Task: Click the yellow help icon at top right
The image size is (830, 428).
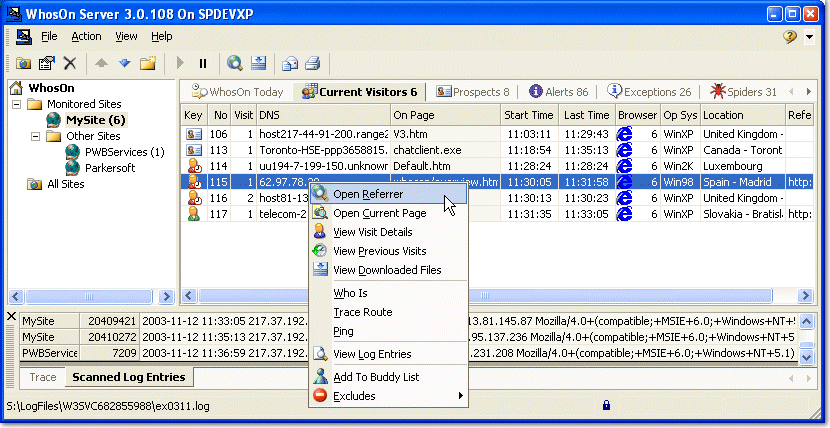Action: [x=790, y=36]
